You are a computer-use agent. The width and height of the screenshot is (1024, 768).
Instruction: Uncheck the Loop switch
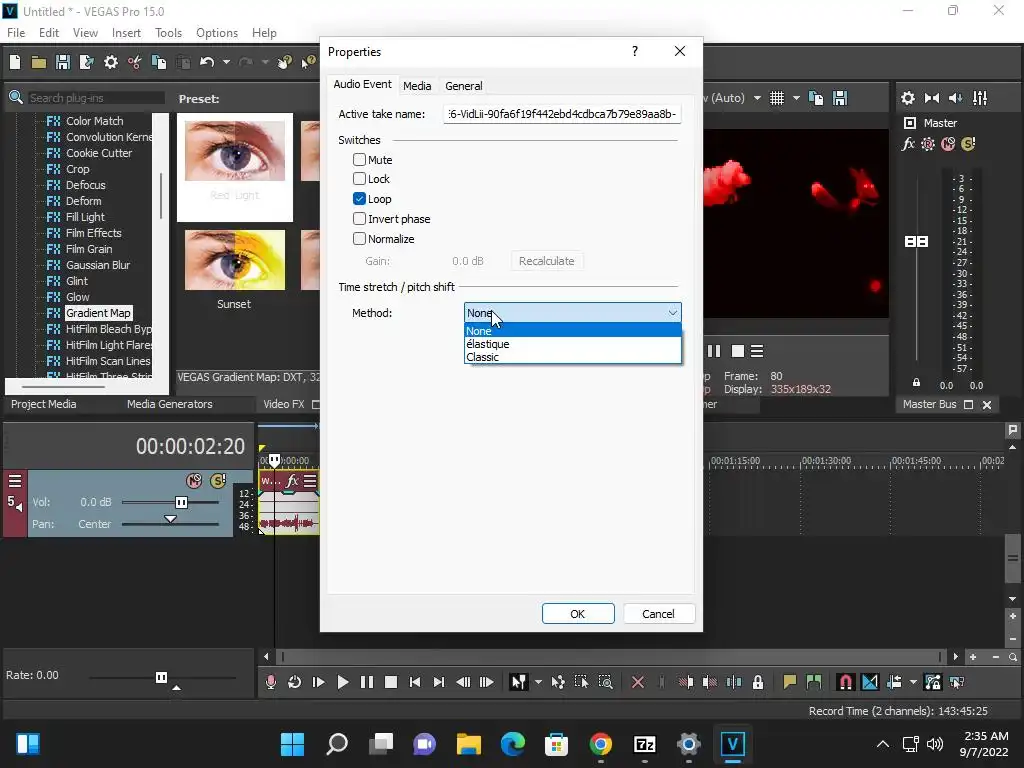tap(359, 199)
